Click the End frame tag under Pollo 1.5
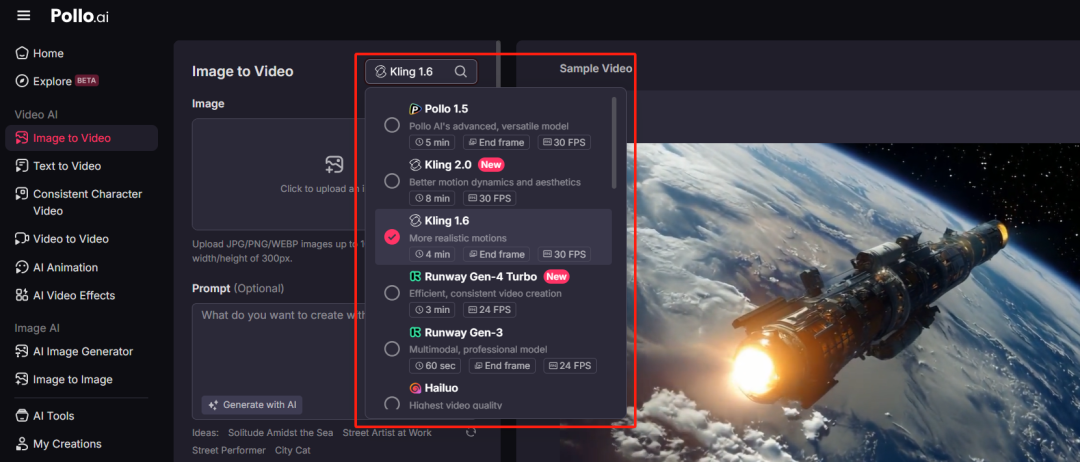Screen dimensions: 1080x462 tap(496, 143)
